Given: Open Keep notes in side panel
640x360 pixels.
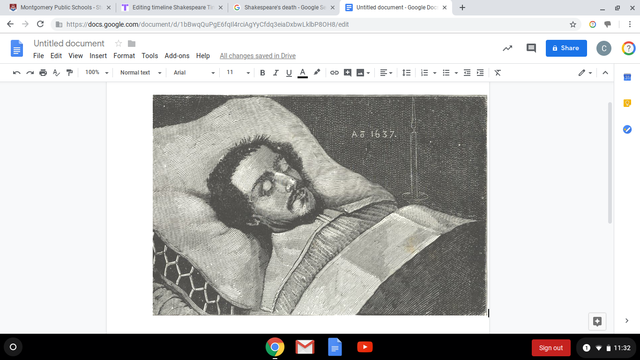Looking at the screenshot, I should click(627, 103).
